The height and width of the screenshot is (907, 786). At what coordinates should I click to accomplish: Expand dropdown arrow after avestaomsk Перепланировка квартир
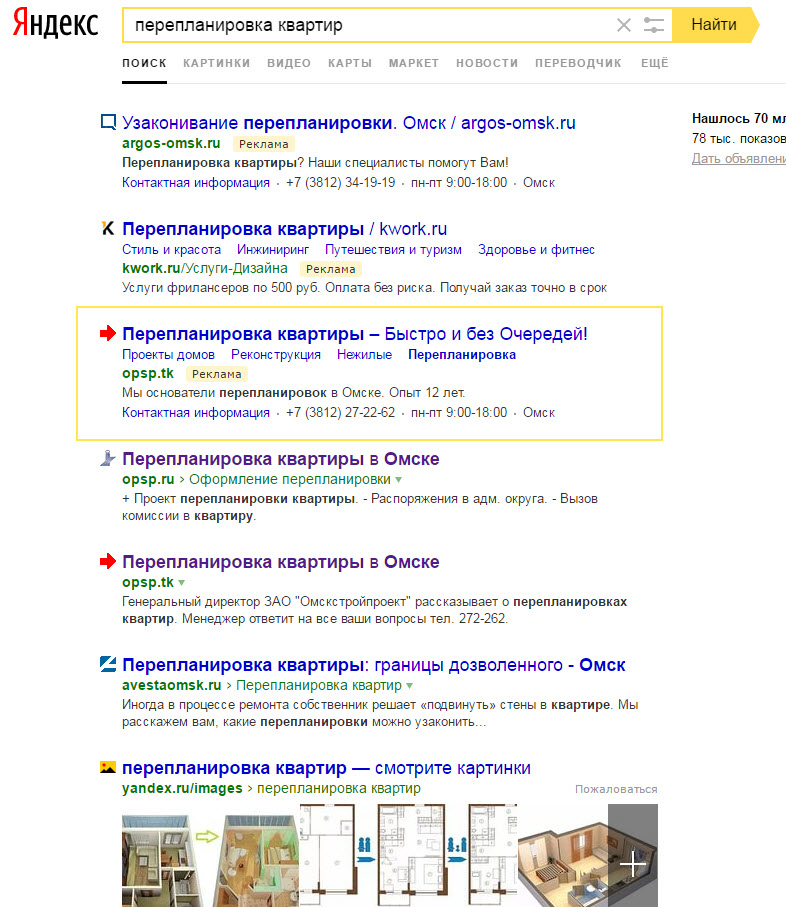click(409, 686)
